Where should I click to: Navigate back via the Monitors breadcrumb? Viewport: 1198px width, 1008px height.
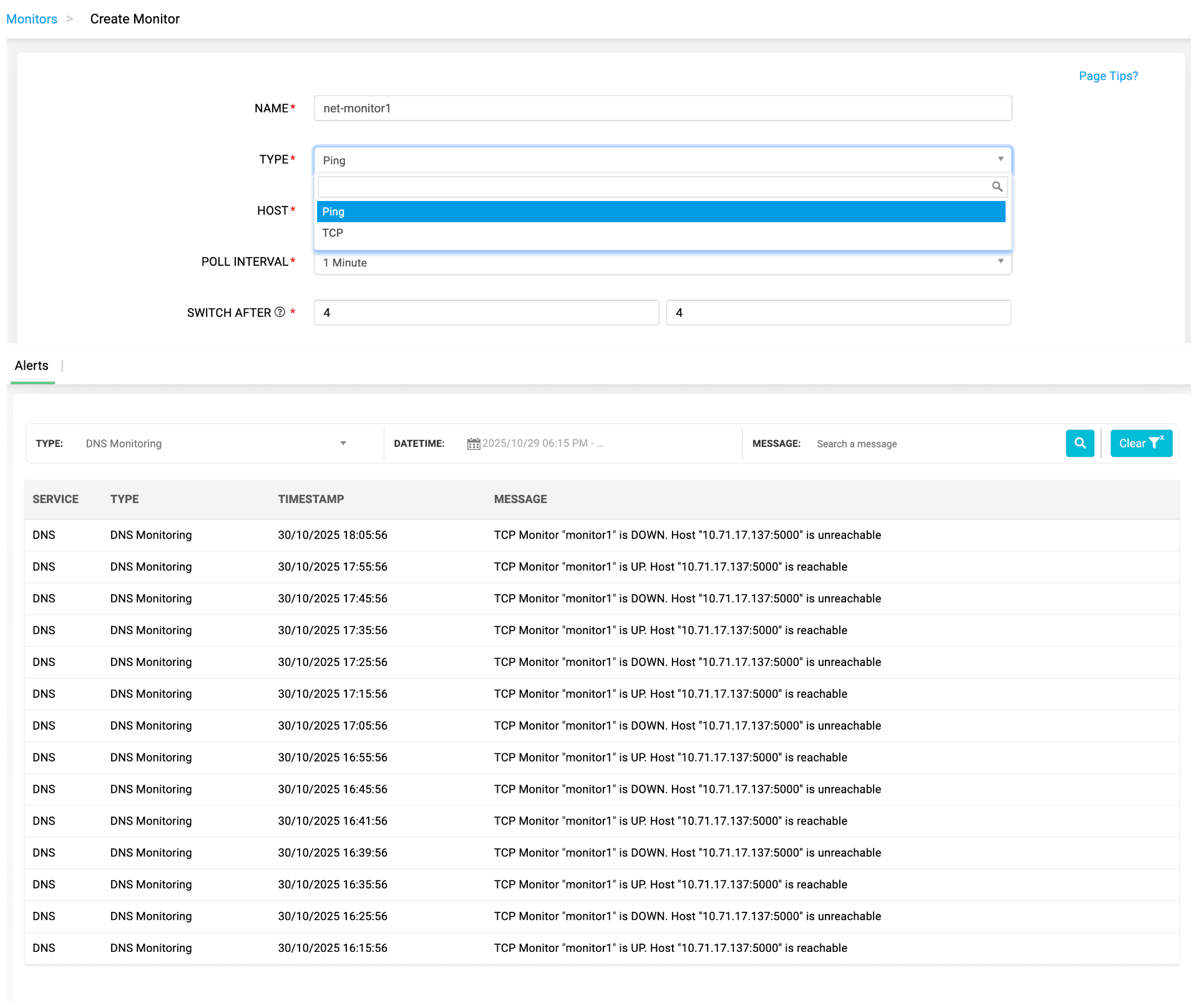31,19
